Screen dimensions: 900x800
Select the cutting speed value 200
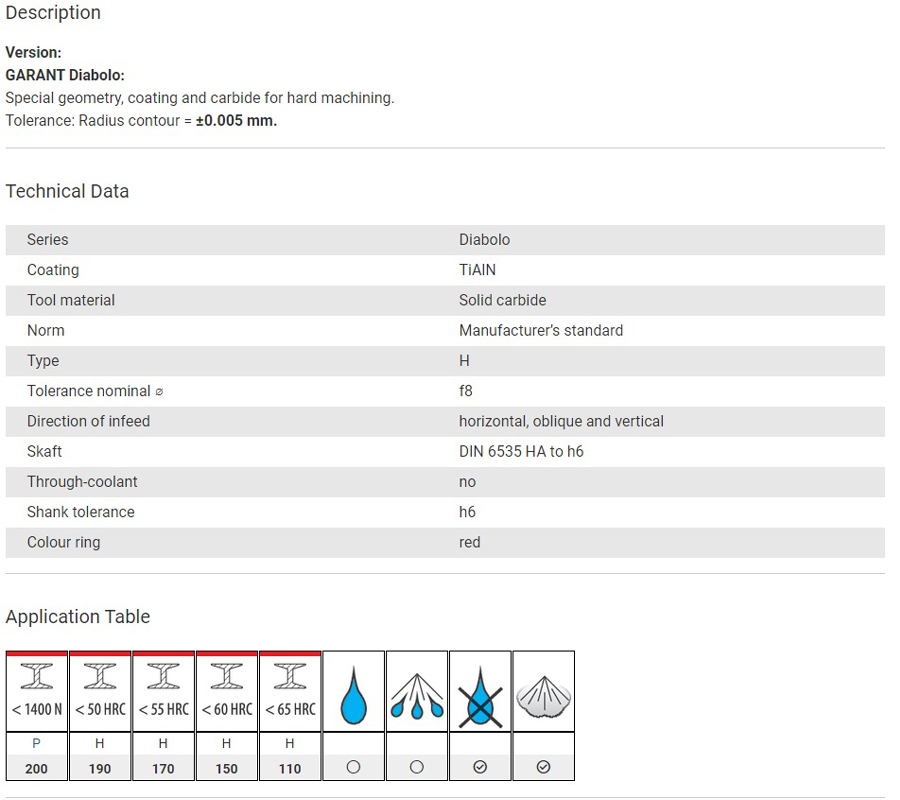coord(36,770)
